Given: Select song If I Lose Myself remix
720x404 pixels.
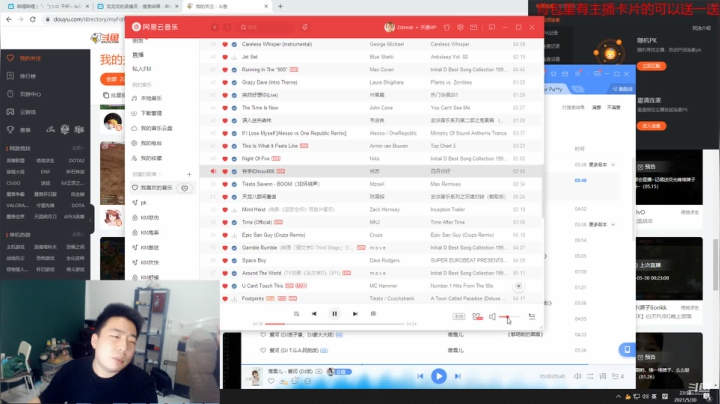Looking at the screenshot, I should pyautogui.click(x=294, y=133).
